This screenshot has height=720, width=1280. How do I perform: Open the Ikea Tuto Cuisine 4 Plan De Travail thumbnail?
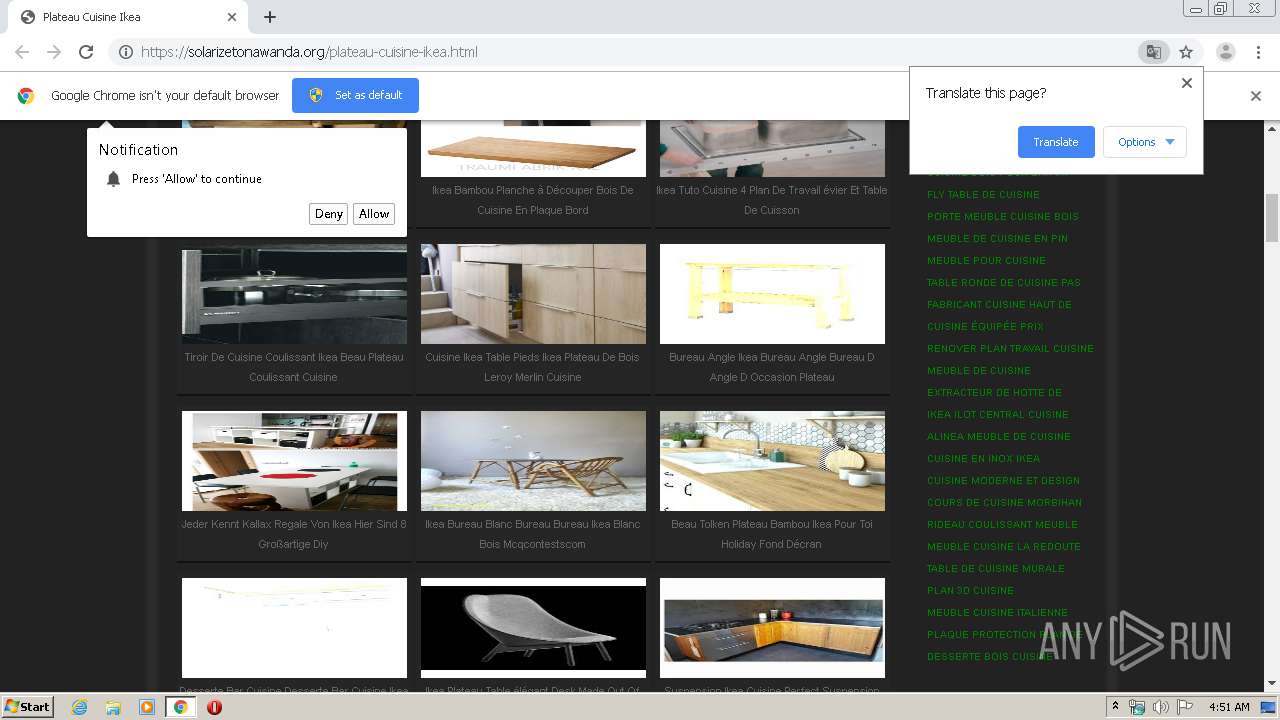772,148
